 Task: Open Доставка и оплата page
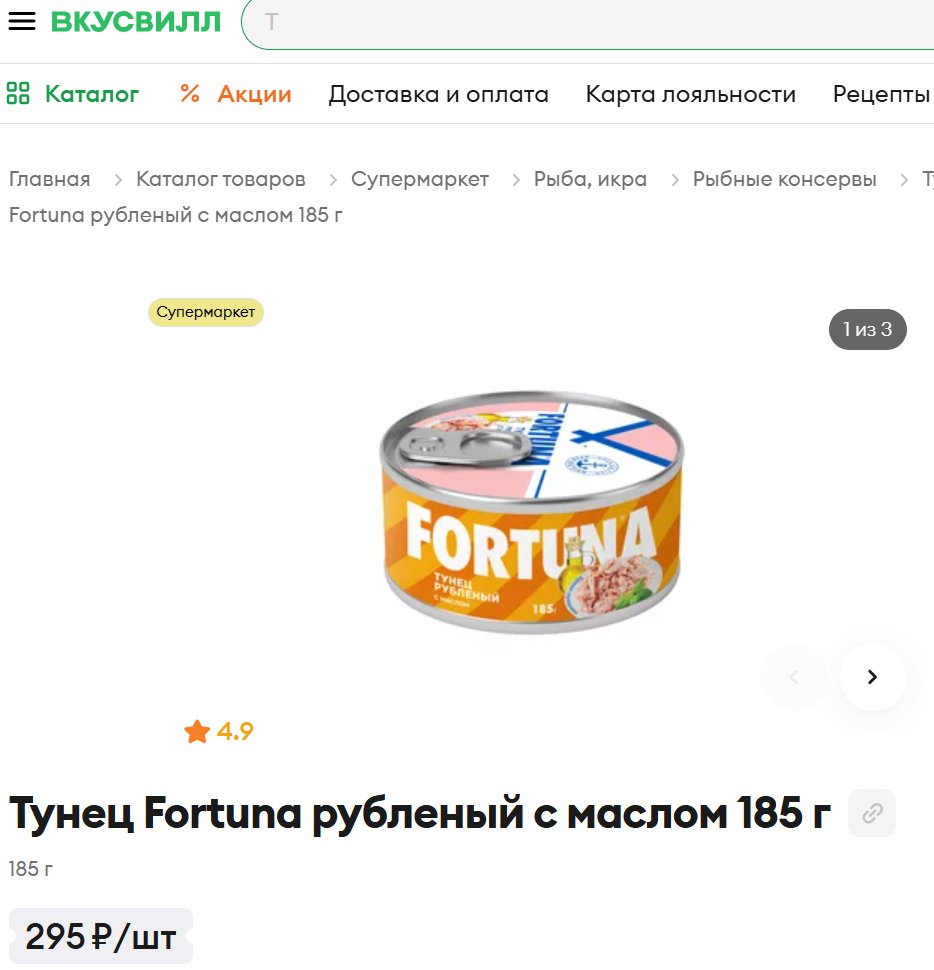(439, 94)
